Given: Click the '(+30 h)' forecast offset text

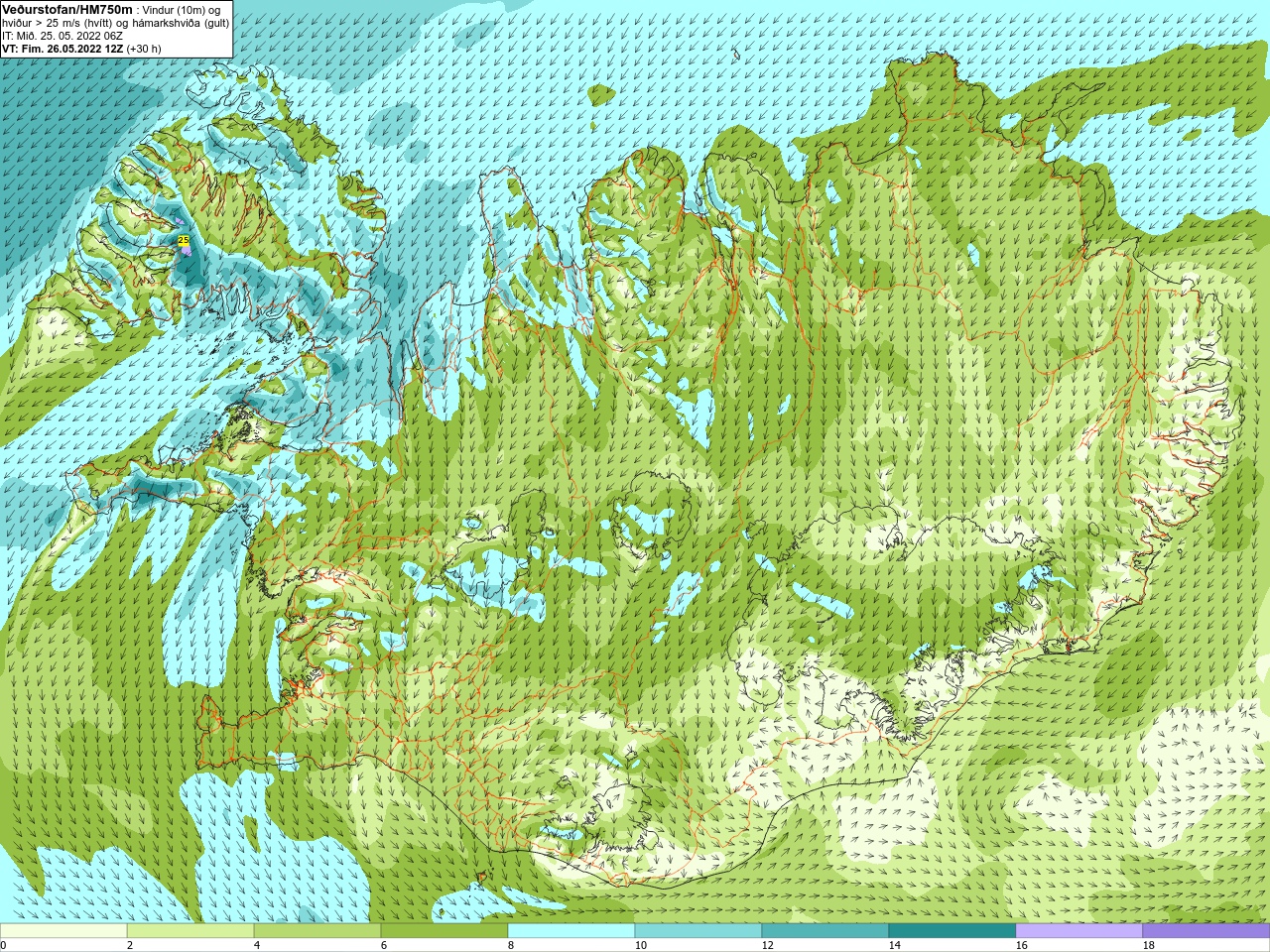Looking at the screenshot, I should click(x=144, y=49).
